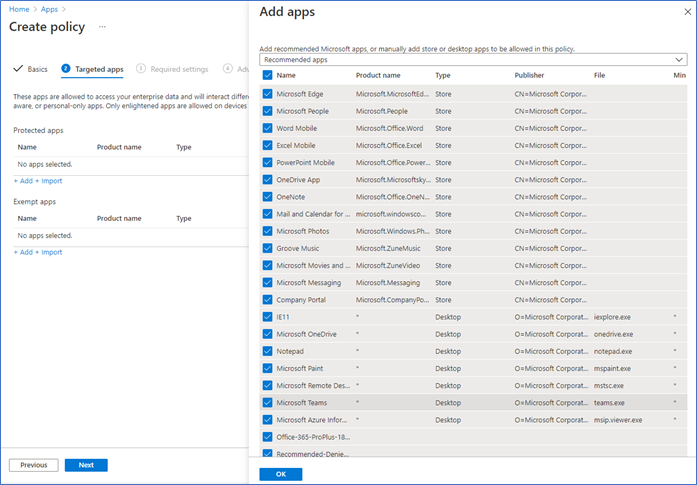Click the Exempt apps Product name header

tap(119, 218)
